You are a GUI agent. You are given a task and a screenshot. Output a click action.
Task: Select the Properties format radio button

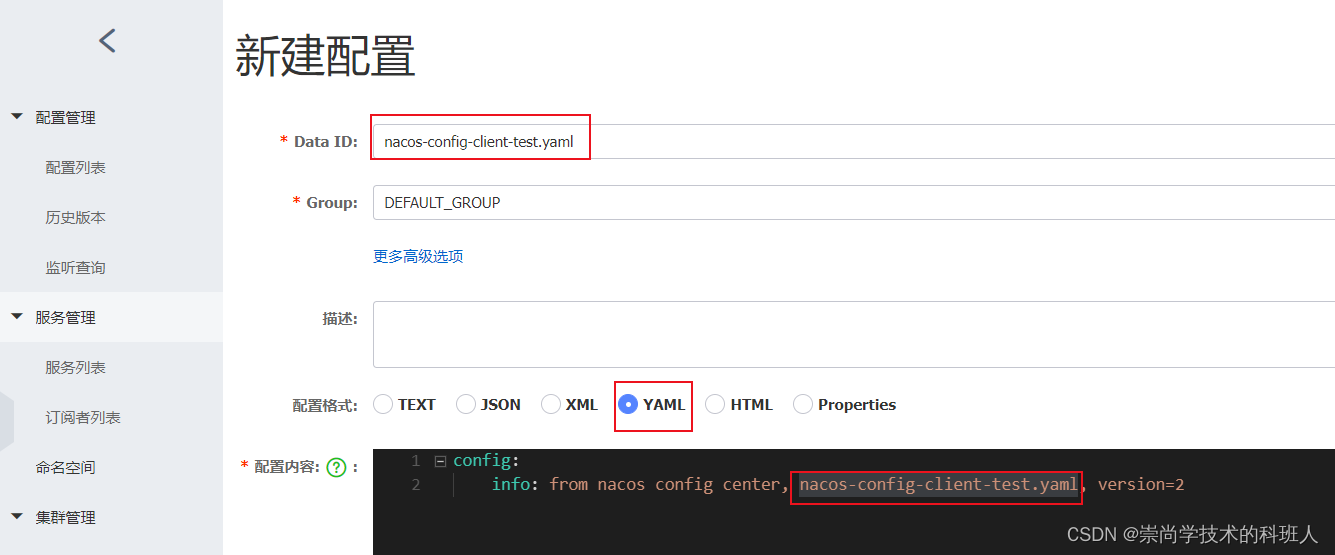pyautogui.click(x=803, y=404)
